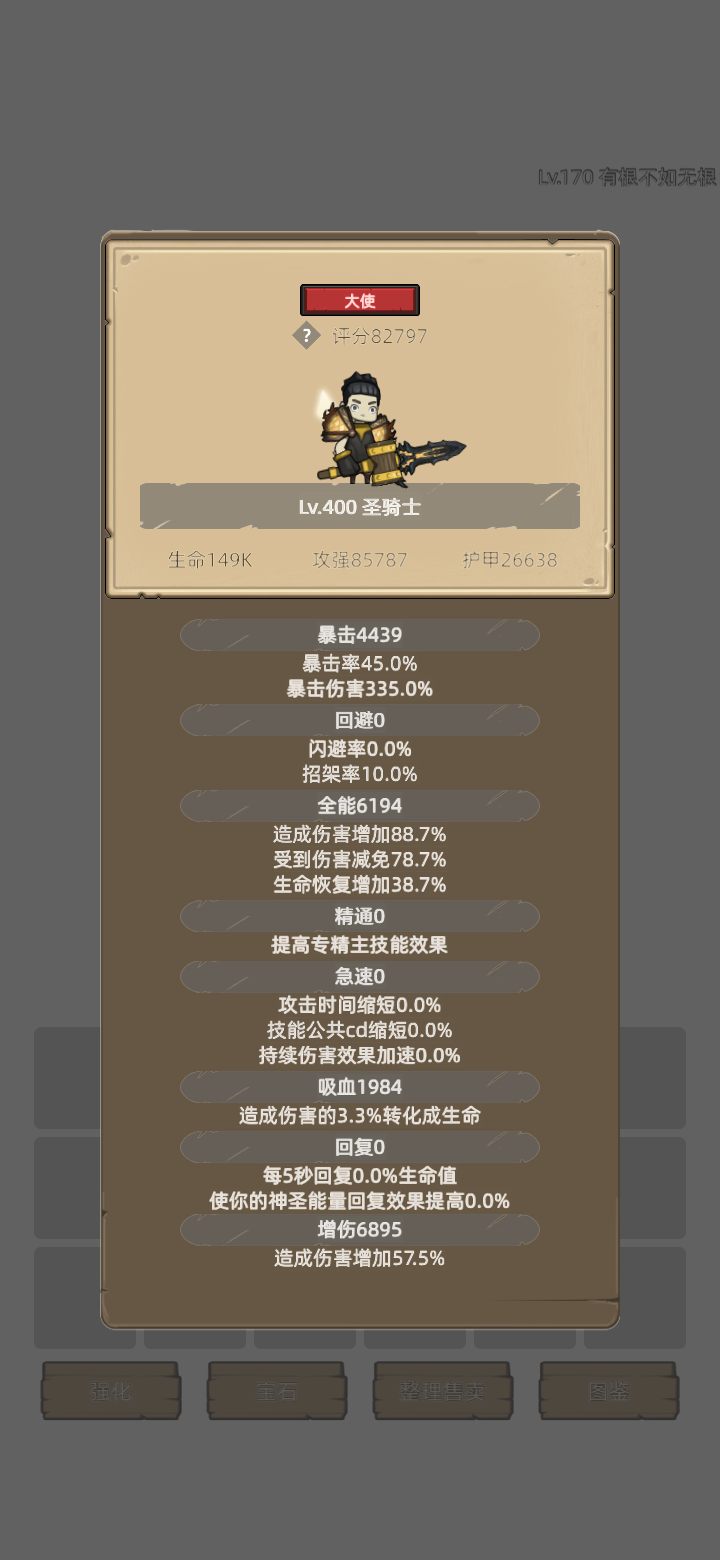Open the 宝石 gem button
Image resolution: width=720 pixels, height=1560 pixels.
pos(277,1391)
